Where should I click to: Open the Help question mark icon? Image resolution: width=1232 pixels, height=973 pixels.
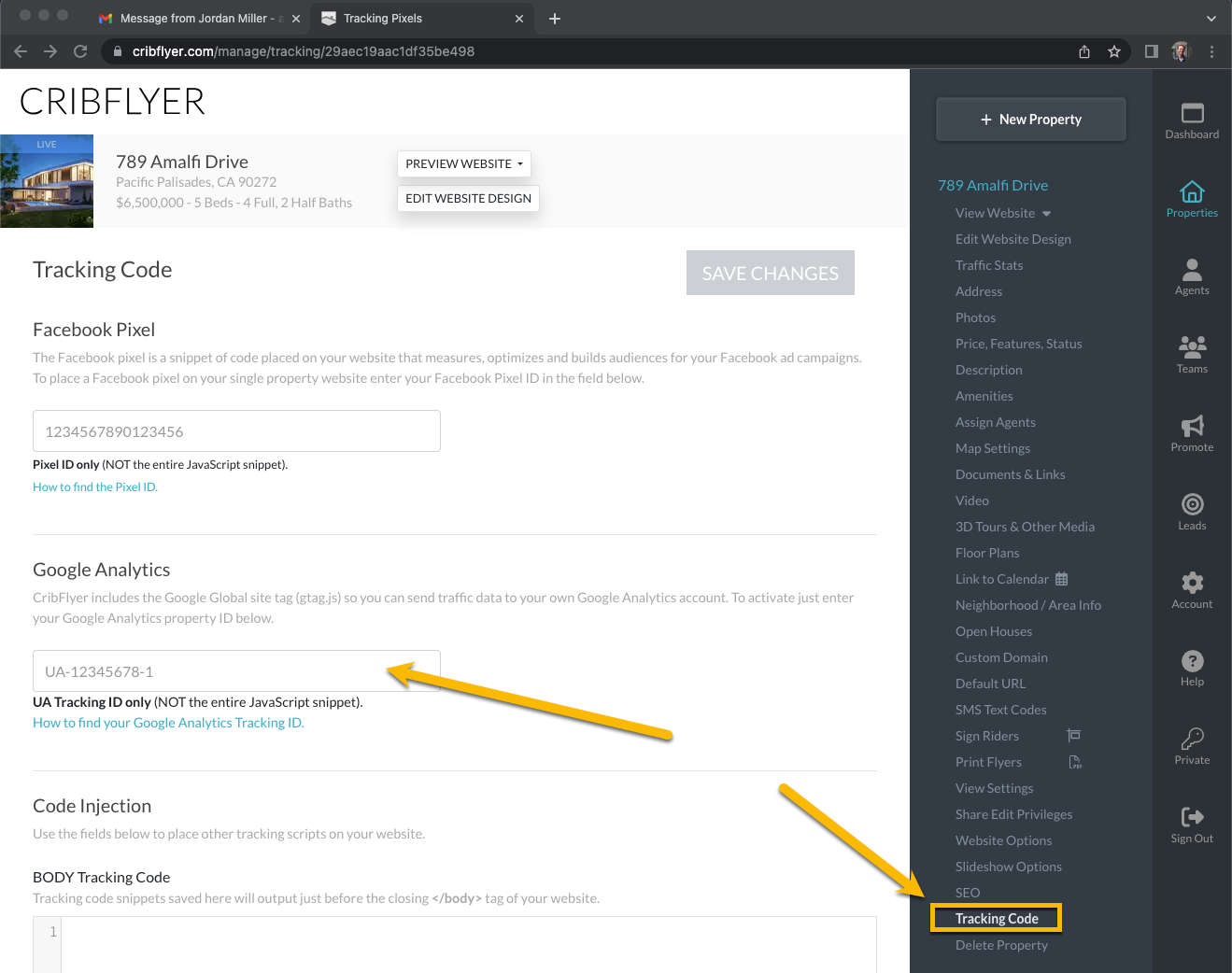click(1192, 661)
